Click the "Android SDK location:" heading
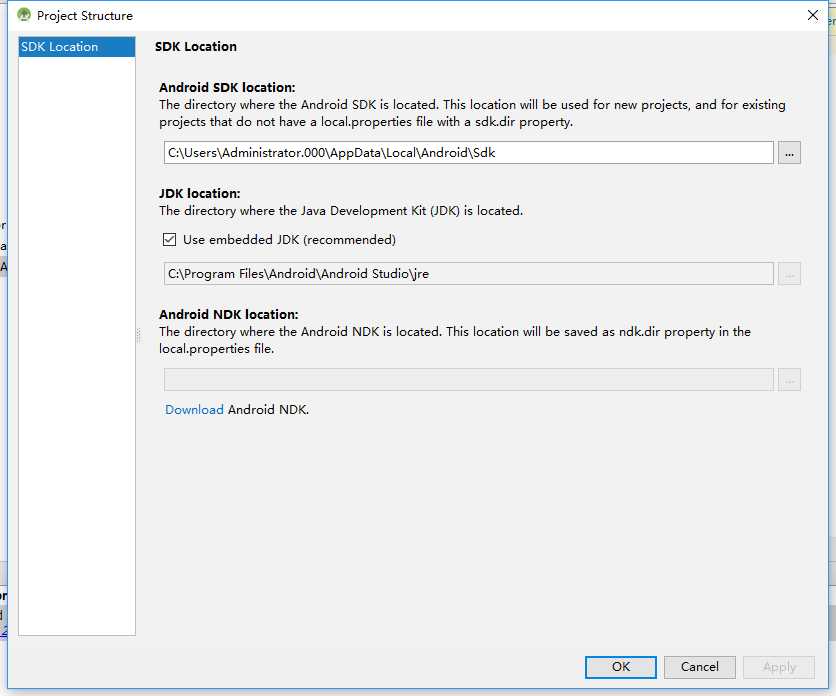Image resolution: width=836 pixels, height=696 pixels. pos(227,87)
